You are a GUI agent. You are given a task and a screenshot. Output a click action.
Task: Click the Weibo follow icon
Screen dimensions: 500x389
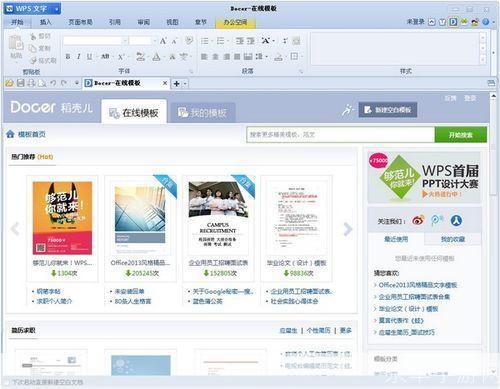[x=418, y=220]
